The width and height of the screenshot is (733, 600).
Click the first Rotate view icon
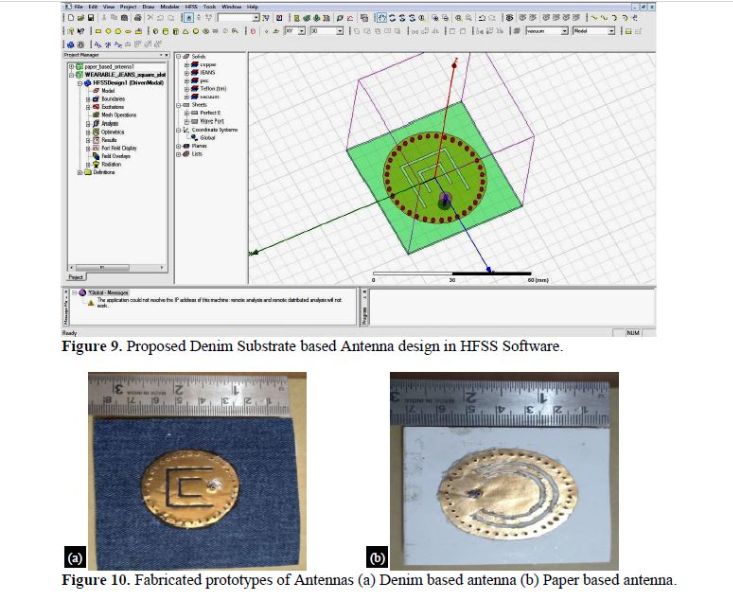[x=392, y=18]
